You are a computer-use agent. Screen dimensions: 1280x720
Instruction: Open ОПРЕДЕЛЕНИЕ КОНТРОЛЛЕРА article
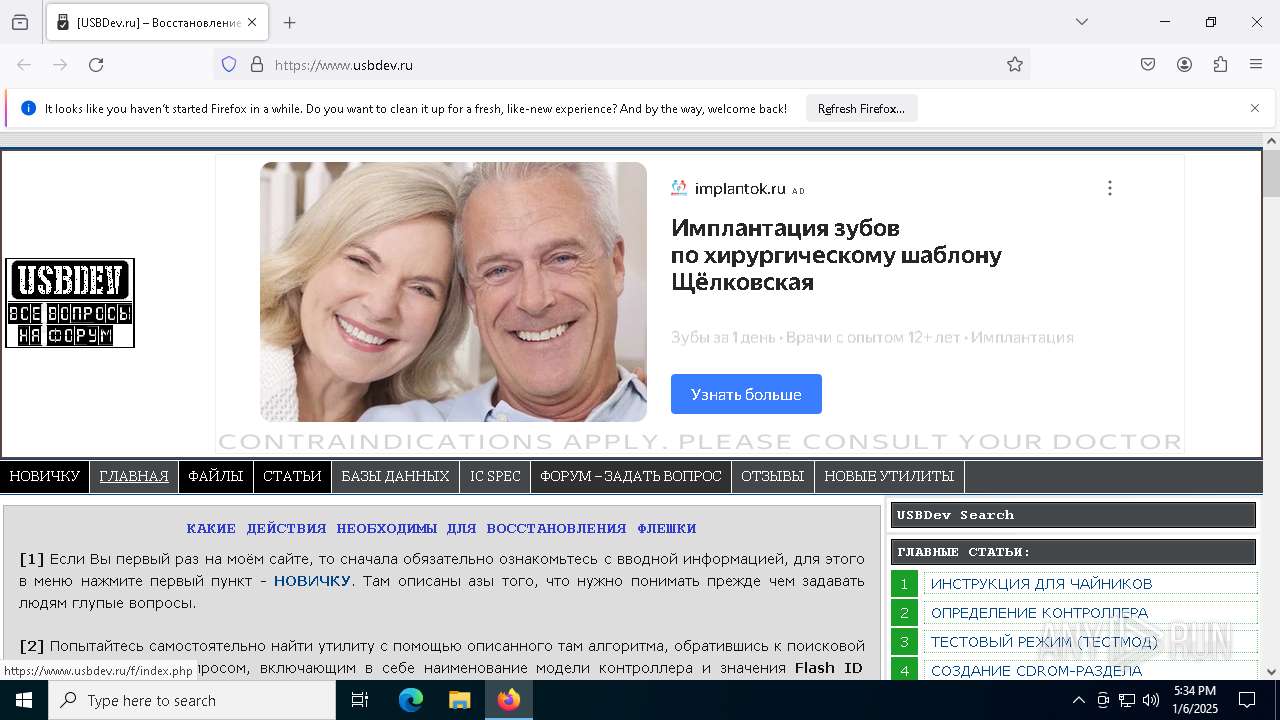click(1039, 612)
